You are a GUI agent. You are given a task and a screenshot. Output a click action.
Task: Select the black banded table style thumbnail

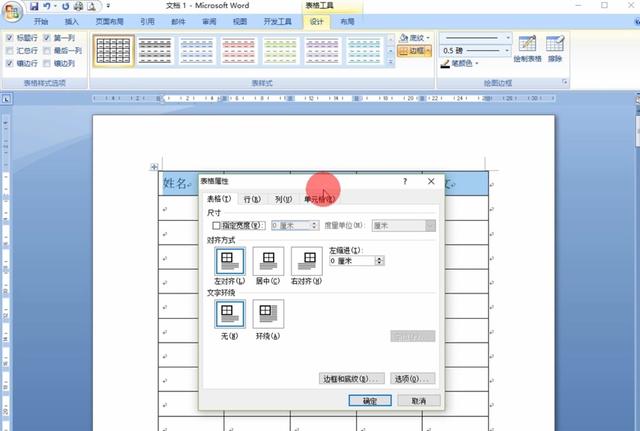(x=155, y=51)
